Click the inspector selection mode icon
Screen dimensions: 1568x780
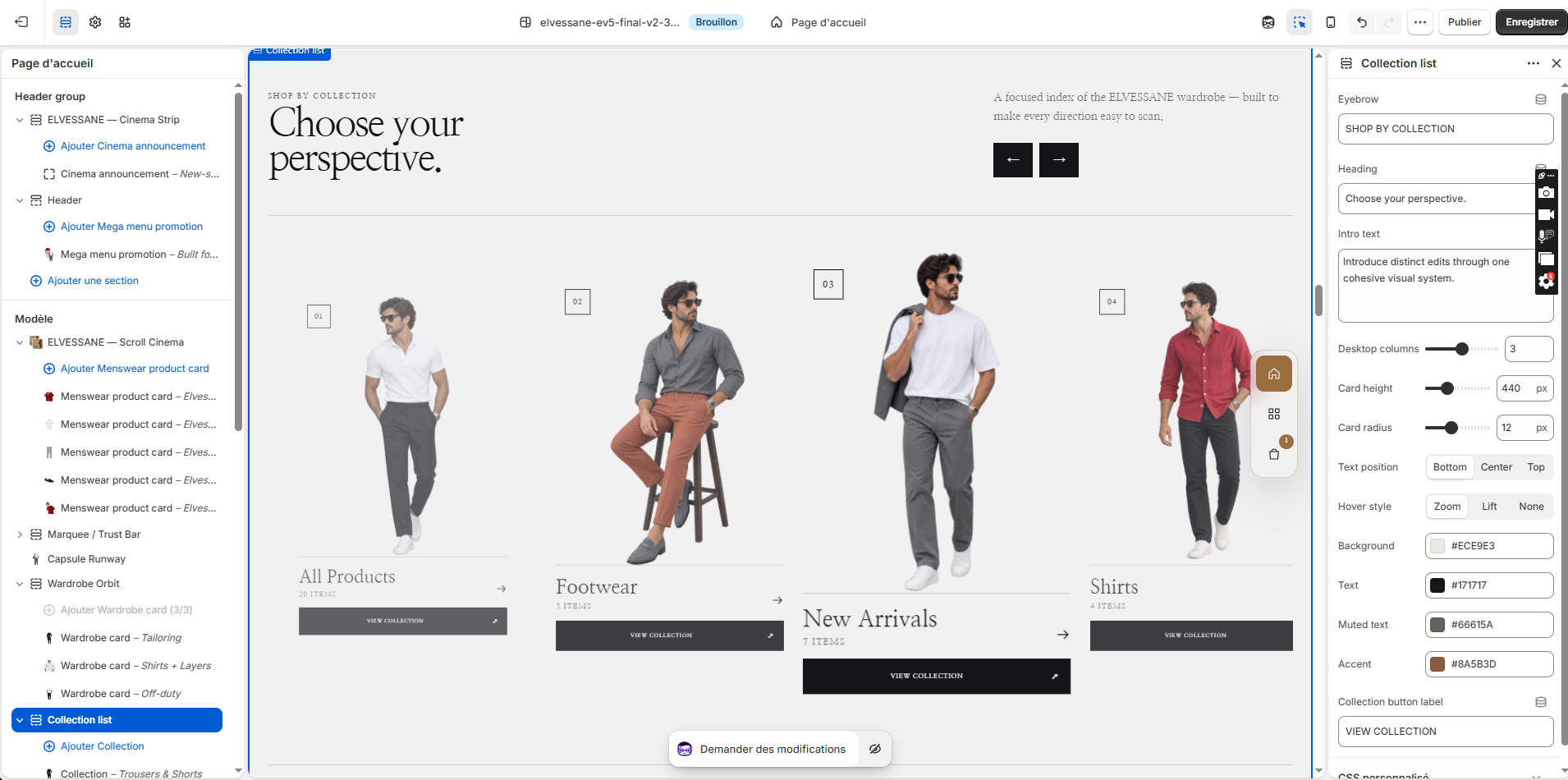(x=1300, y=22)
